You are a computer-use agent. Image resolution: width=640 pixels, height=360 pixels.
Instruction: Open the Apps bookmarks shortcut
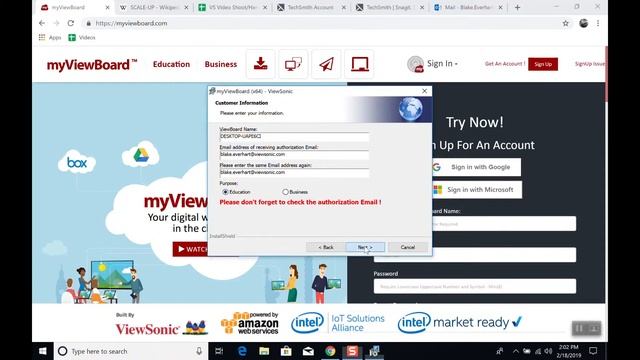[x=50, y=38]
